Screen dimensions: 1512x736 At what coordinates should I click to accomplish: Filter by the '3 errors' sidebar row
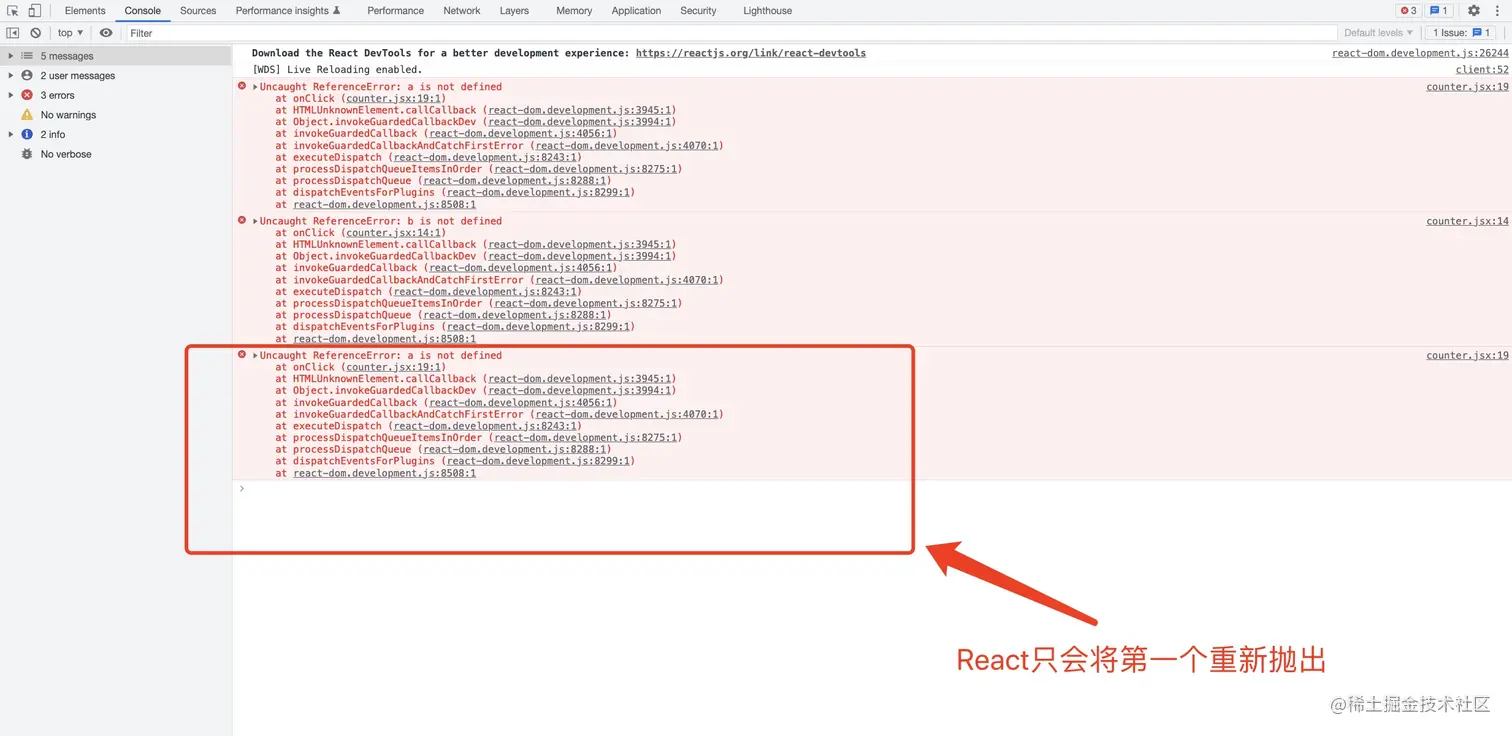coord(116,95)
